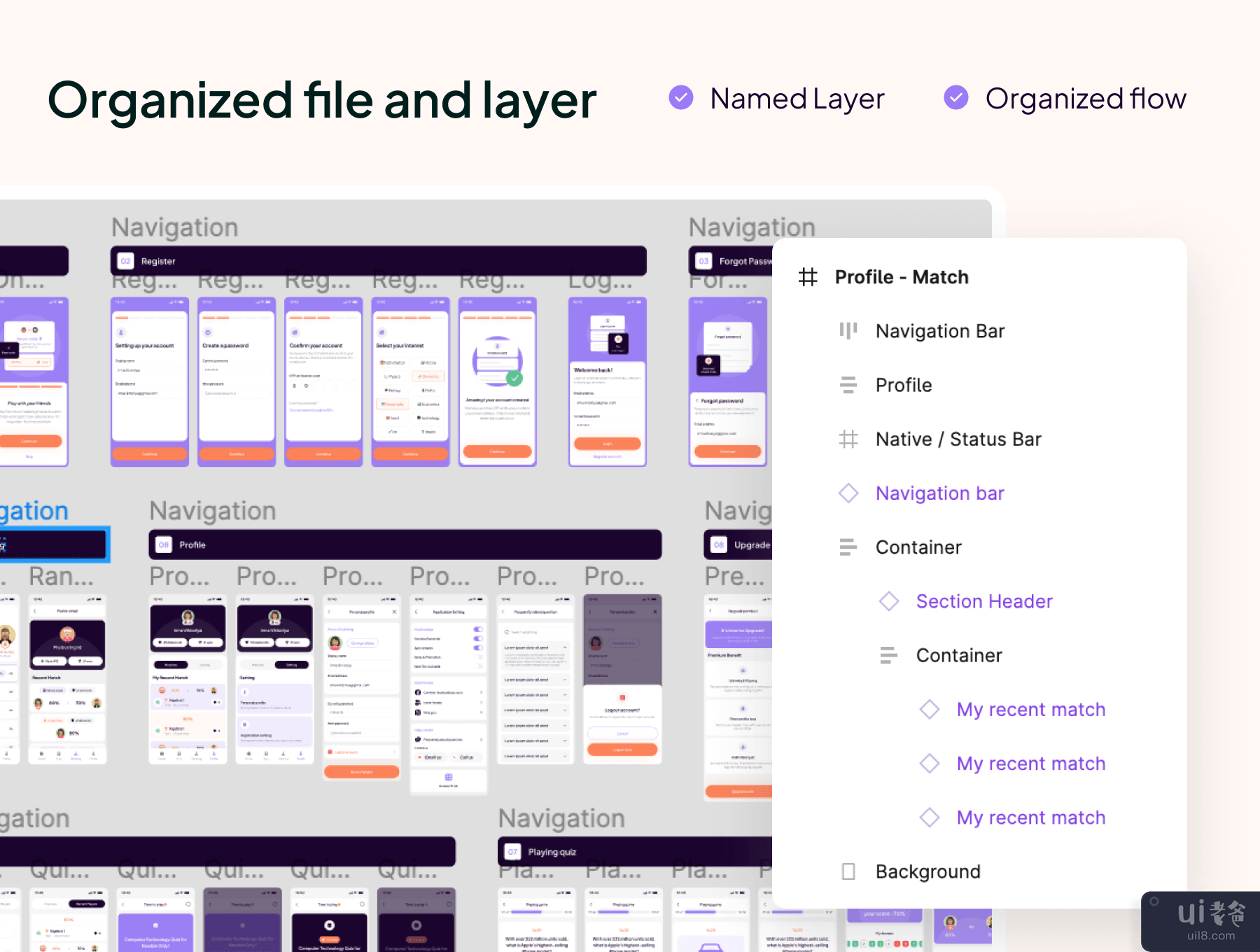The height and width of the screenshot is (952, 1260).
Task: Click the Playing quiz section header
Action: click(x=630, y=852)
